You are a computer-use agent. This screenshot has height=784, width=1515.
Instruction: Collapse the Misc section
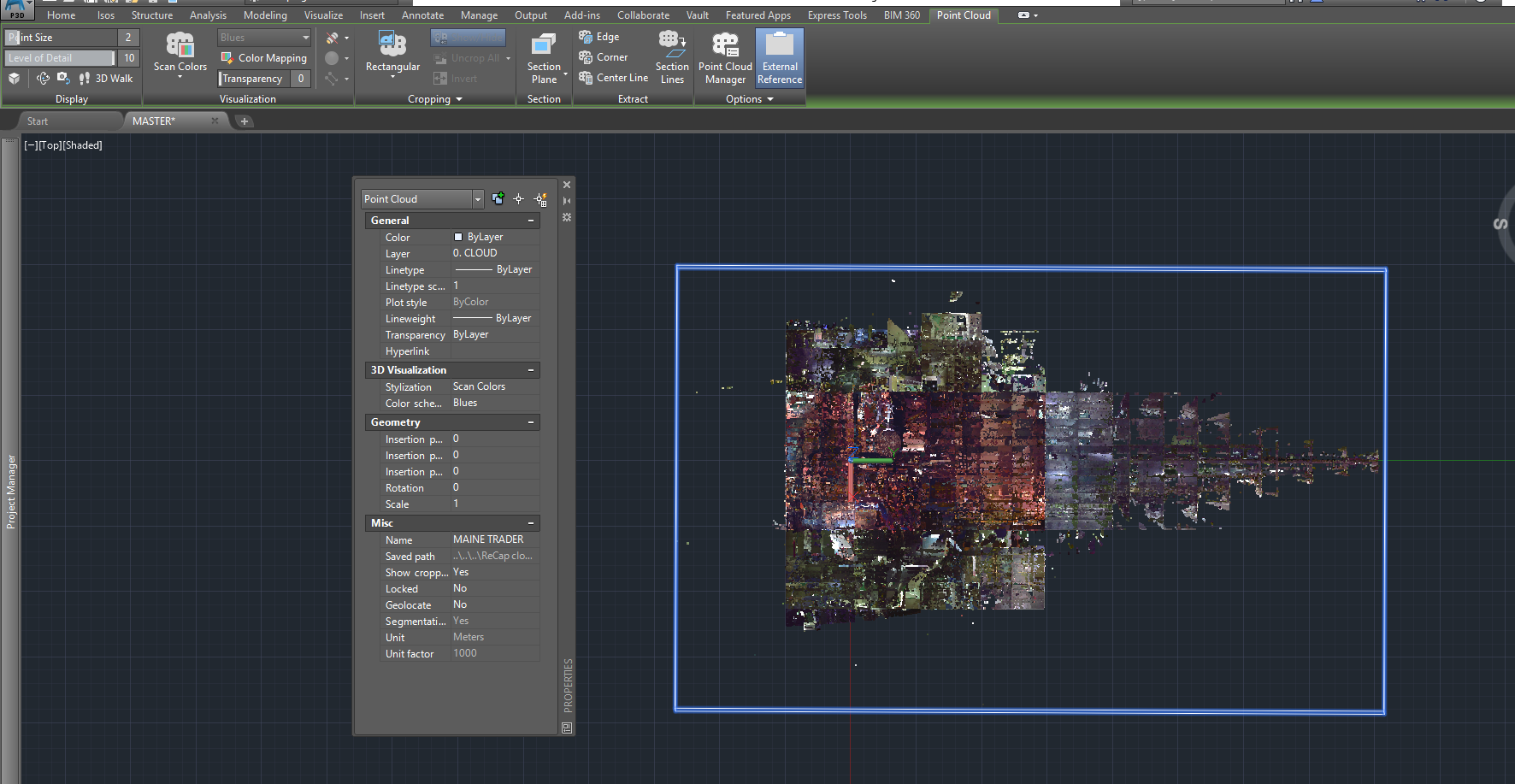[531, 523]
